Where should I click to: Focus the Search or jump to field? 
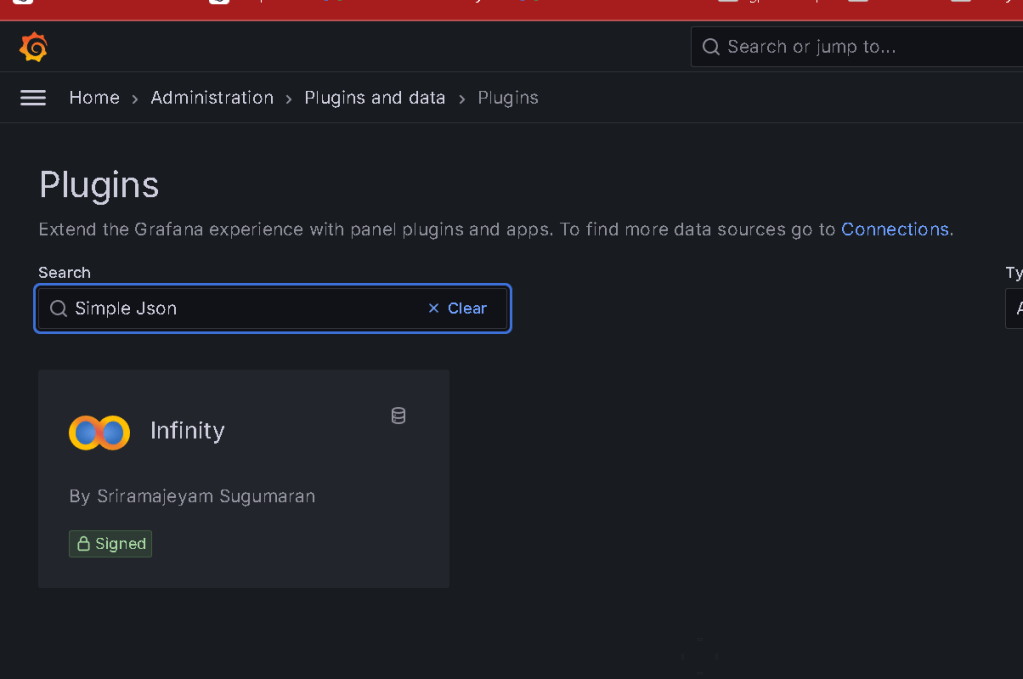tap(857, 47)
